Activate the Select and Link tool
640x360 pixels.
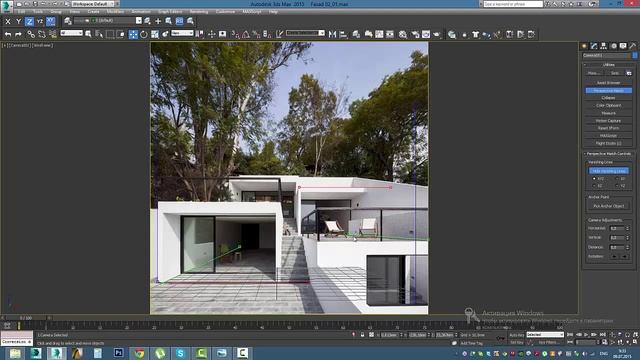tap(31, 35)
